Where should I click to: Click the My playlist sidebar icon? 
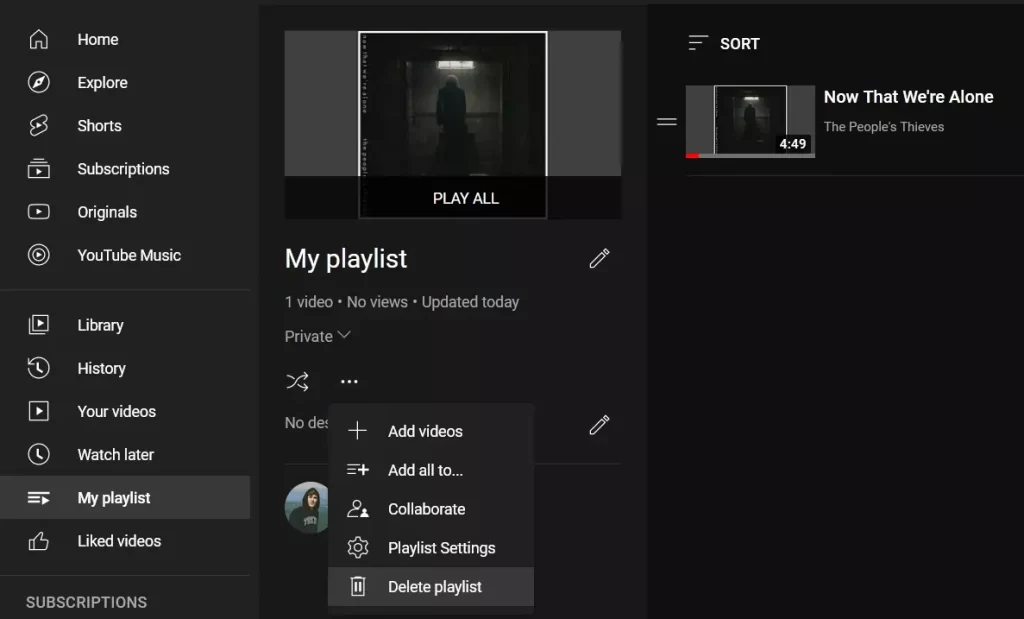(x=39, y=498)
